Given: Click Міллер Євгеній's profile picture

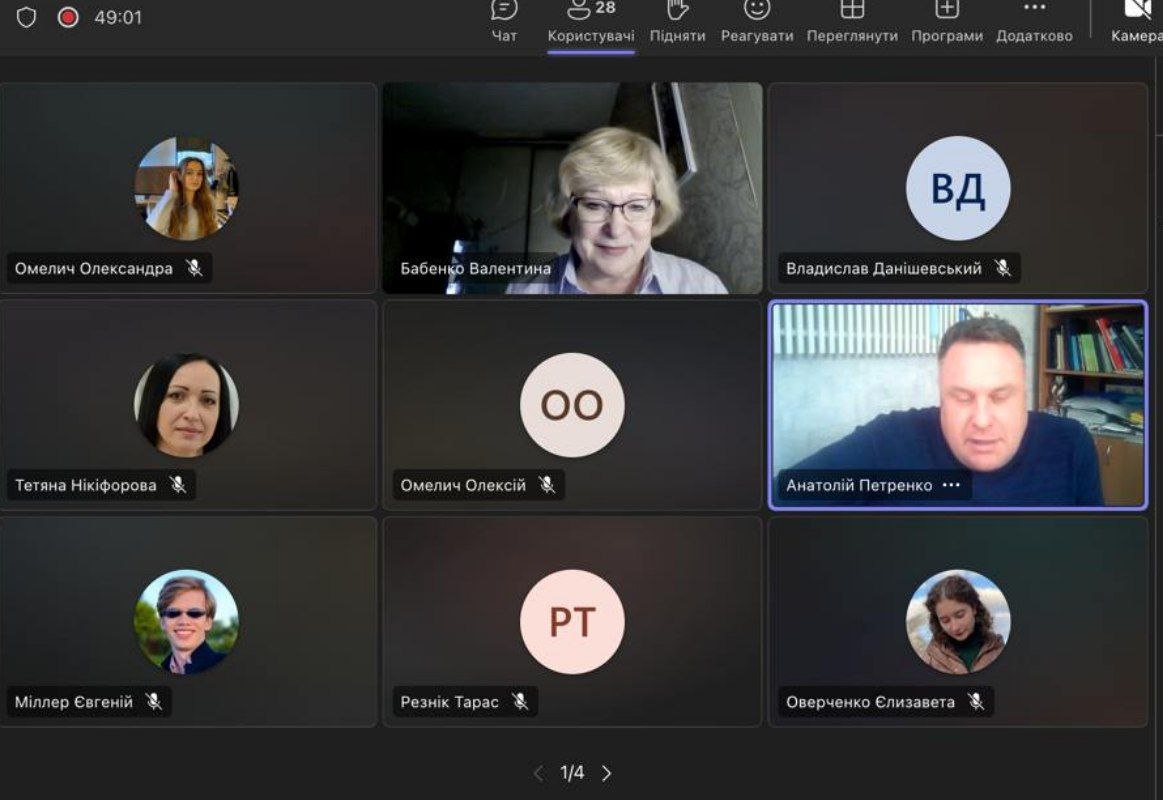Looking at the screenshot, I should (x=186, y=621).
